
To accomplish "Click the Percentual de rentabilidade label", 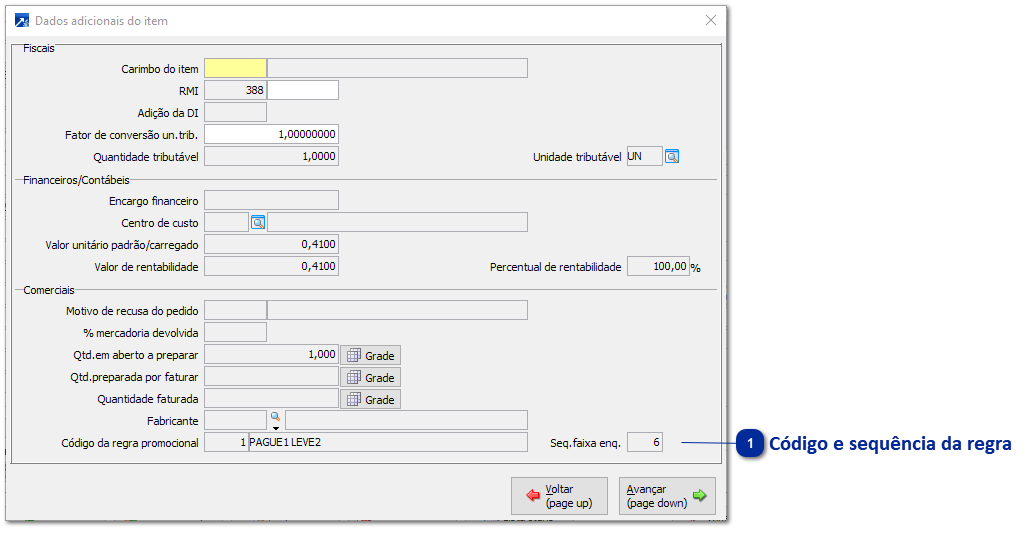I will [555, 268].
